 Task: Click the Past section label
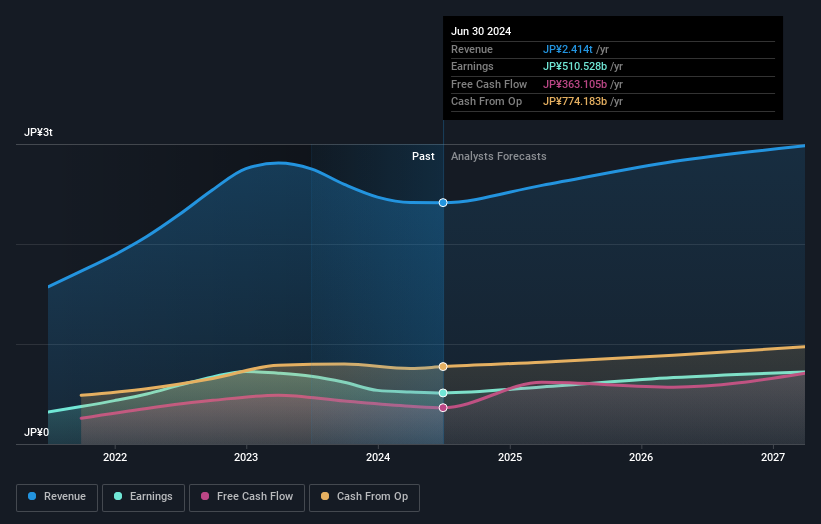tap(423, 157)
